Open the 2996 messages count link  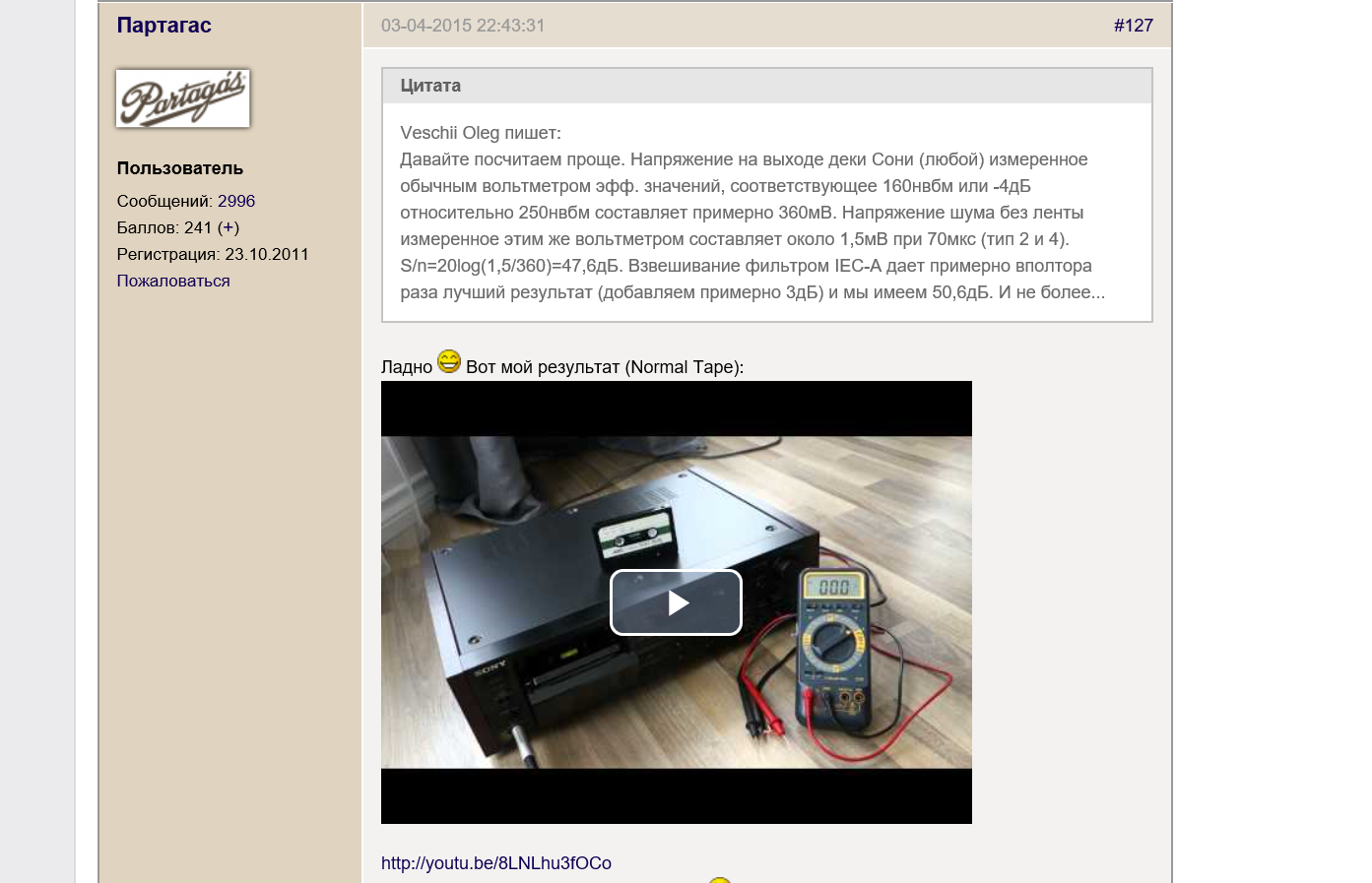(x=236, y=201)
